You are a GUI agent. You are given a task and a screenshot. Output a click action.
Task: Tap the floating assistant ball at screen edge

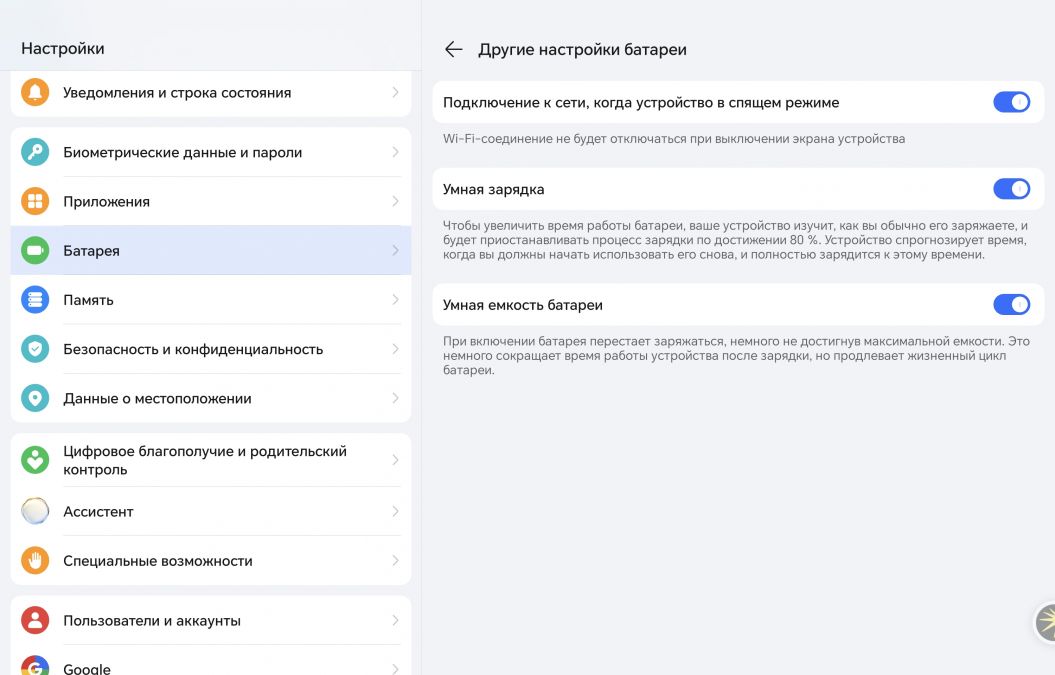[x=1045, y=623]
